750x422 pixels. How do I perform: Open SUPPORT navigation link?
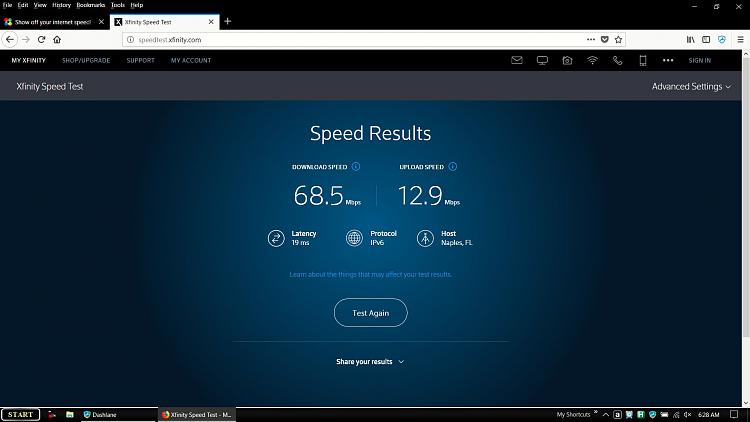coord(141,60)
